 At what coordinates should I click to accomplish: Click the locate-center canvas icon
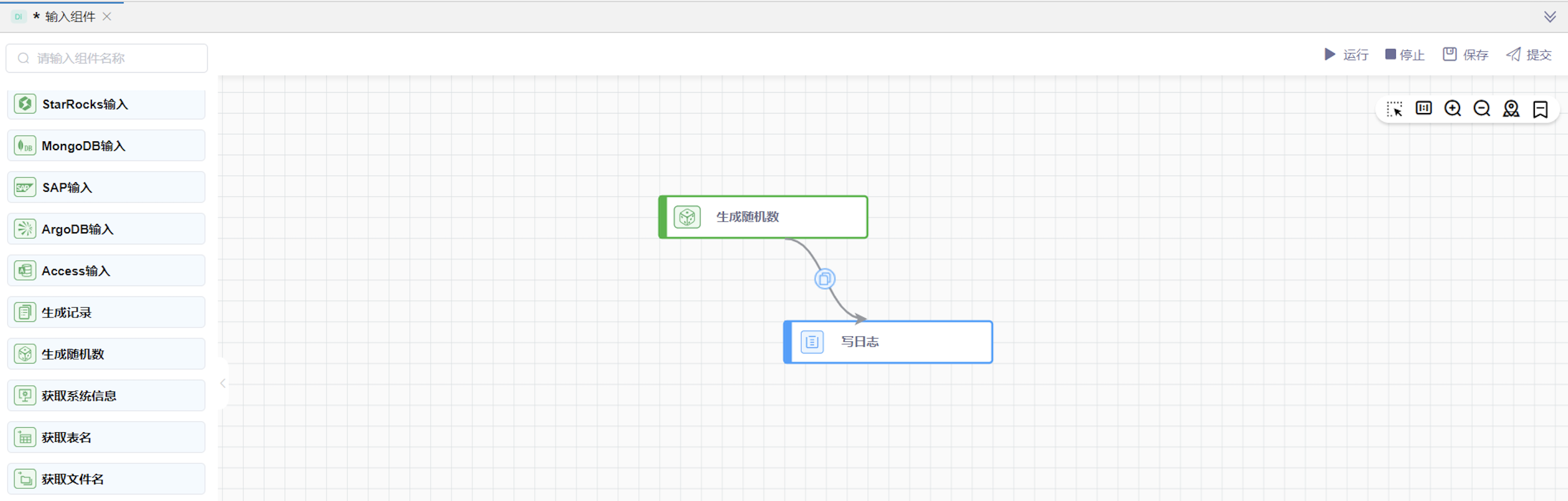pyautogui.click(x=1511, y=109)
